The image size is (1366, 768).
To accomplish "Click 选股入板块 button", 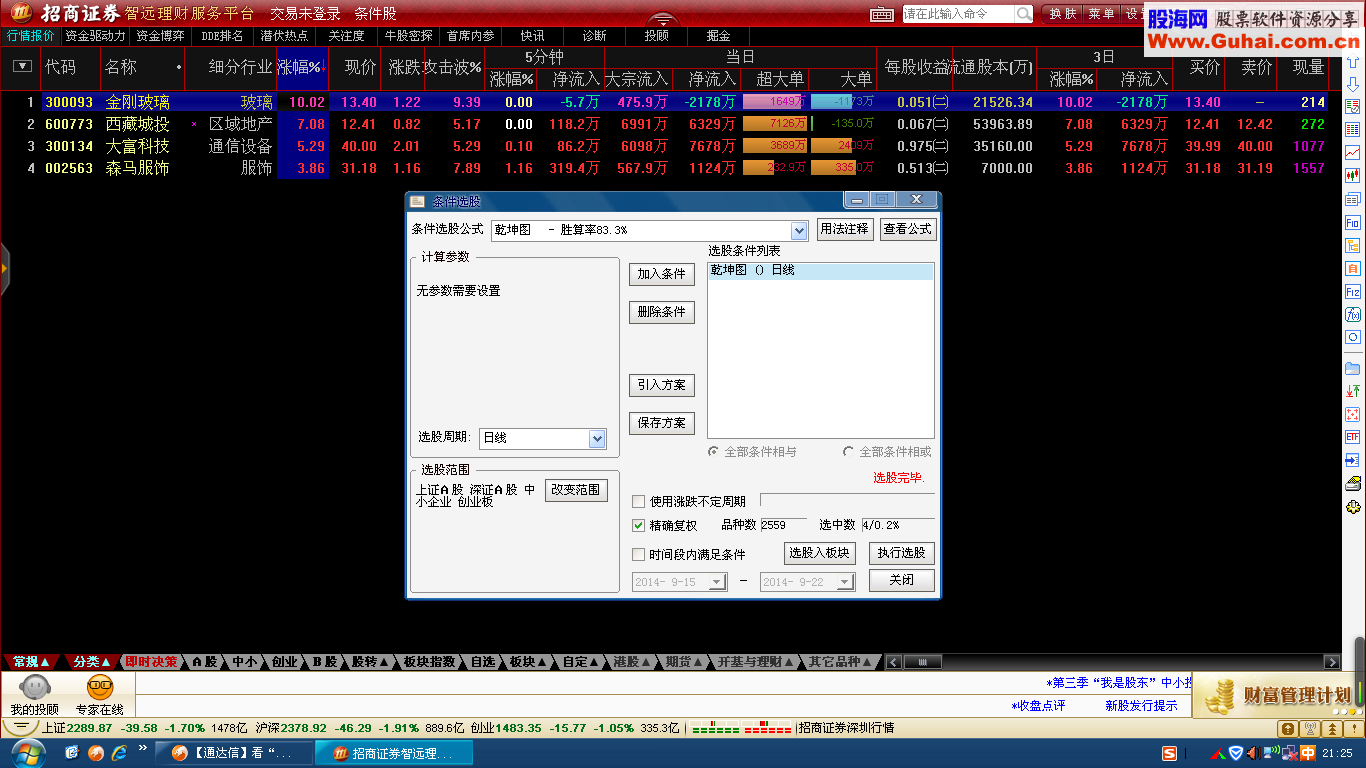I will pos(819,553).
